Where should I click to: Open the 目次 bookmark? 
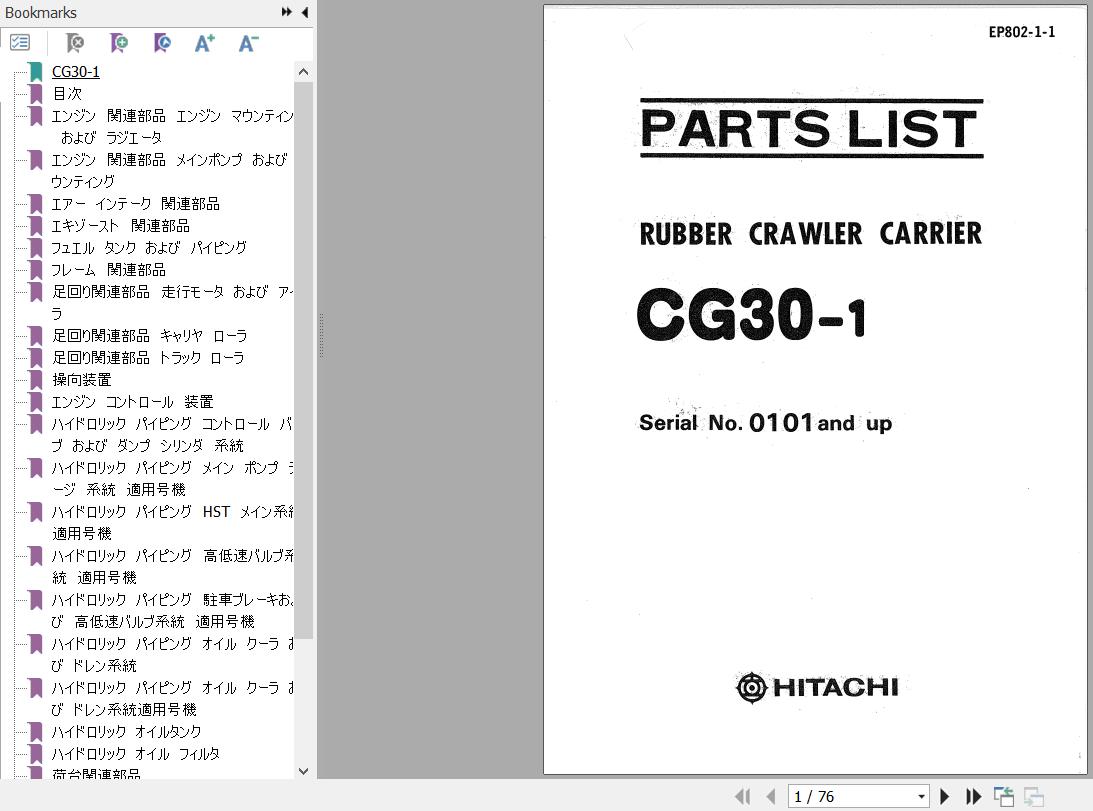point(68,93)
